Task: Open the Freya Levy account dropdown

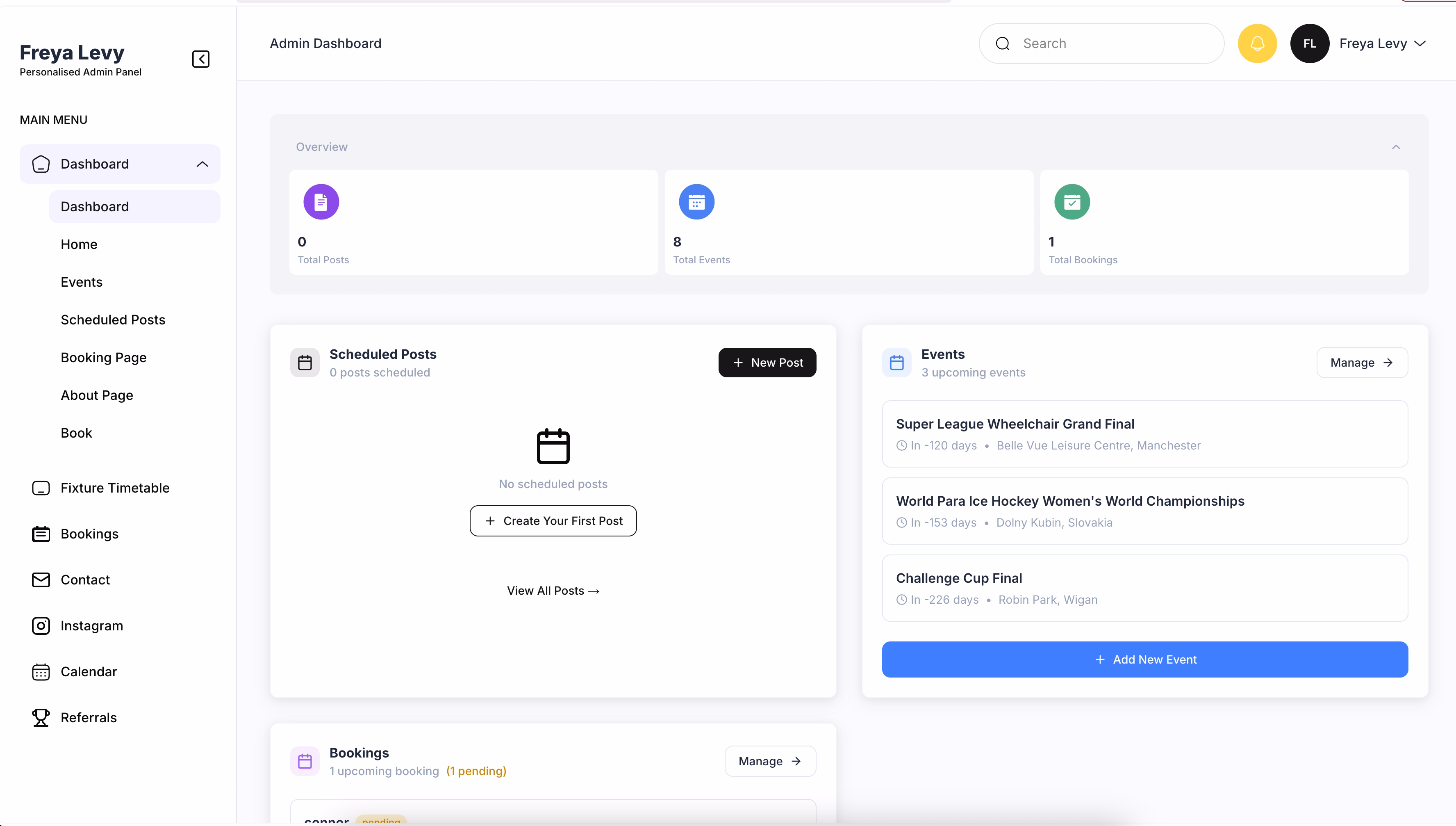Action: click(1382, 44)
